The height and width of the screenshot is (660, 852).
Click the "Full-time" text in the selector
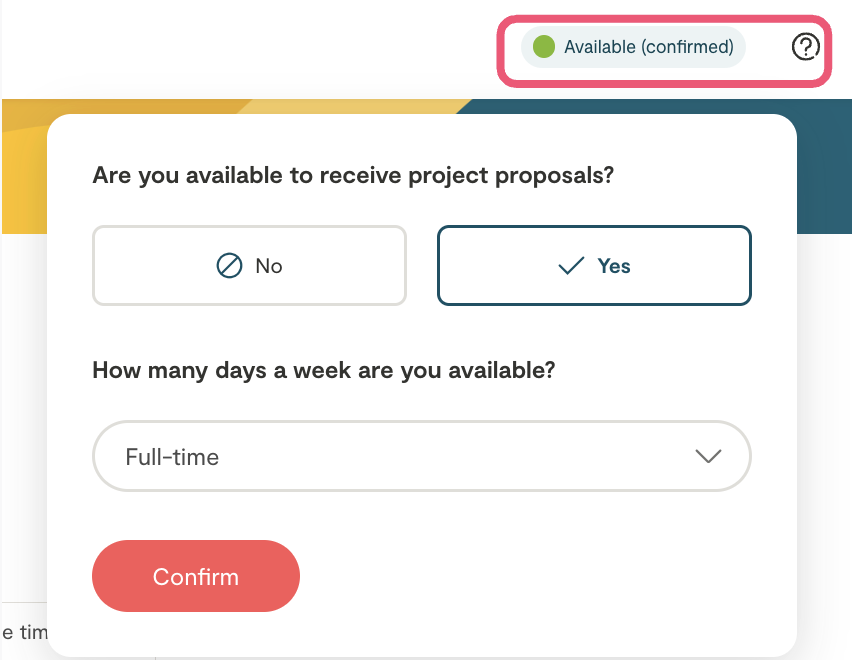point(172,457)
